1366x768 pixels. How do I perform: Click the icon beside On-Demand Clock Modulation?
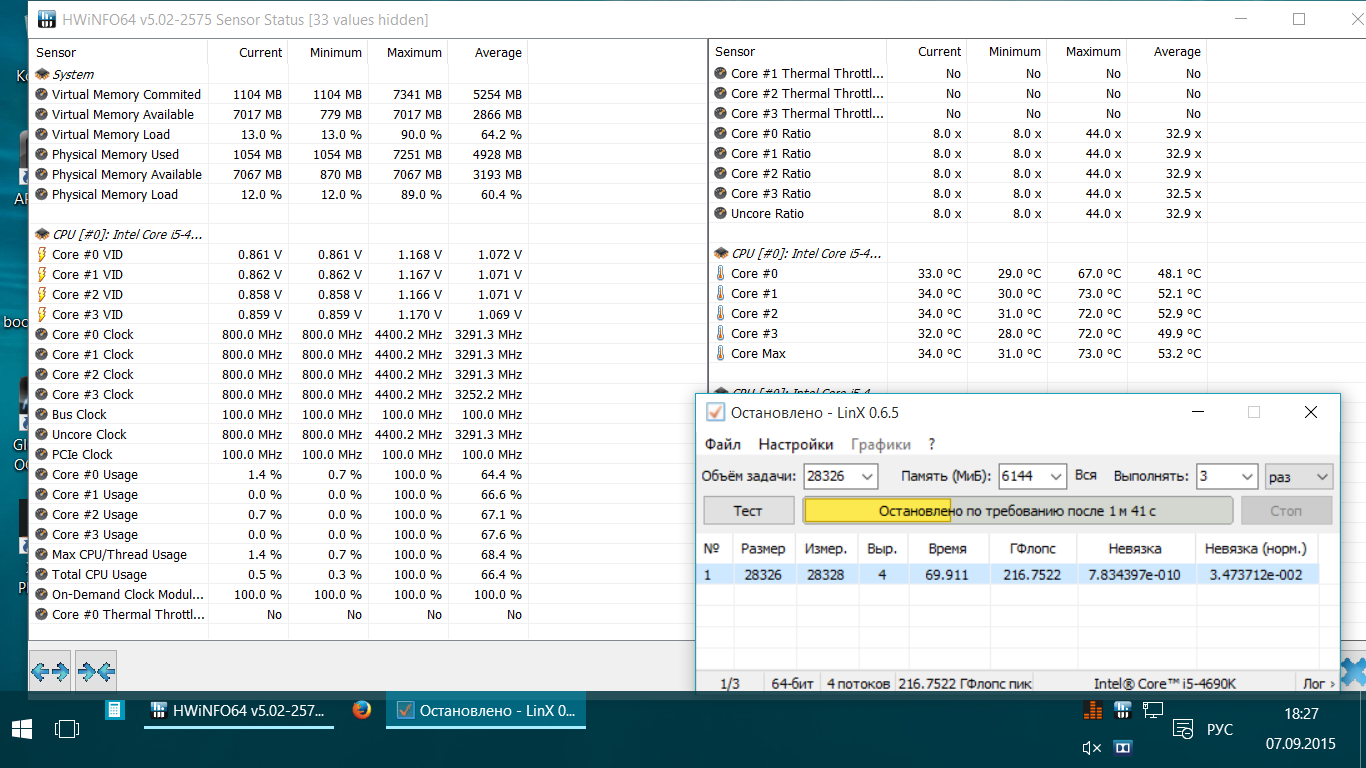pyautogui.click(x=41, y=594)
